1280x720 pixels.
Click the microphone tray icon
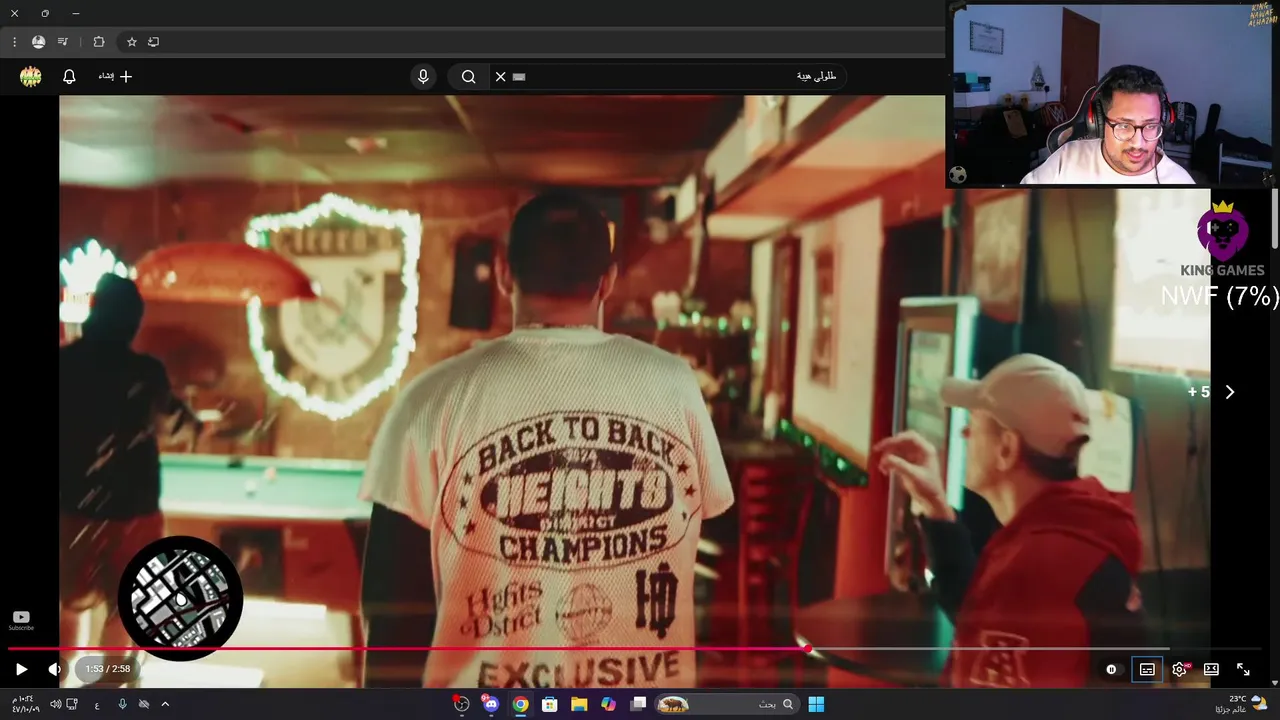(x=122, y=704)
